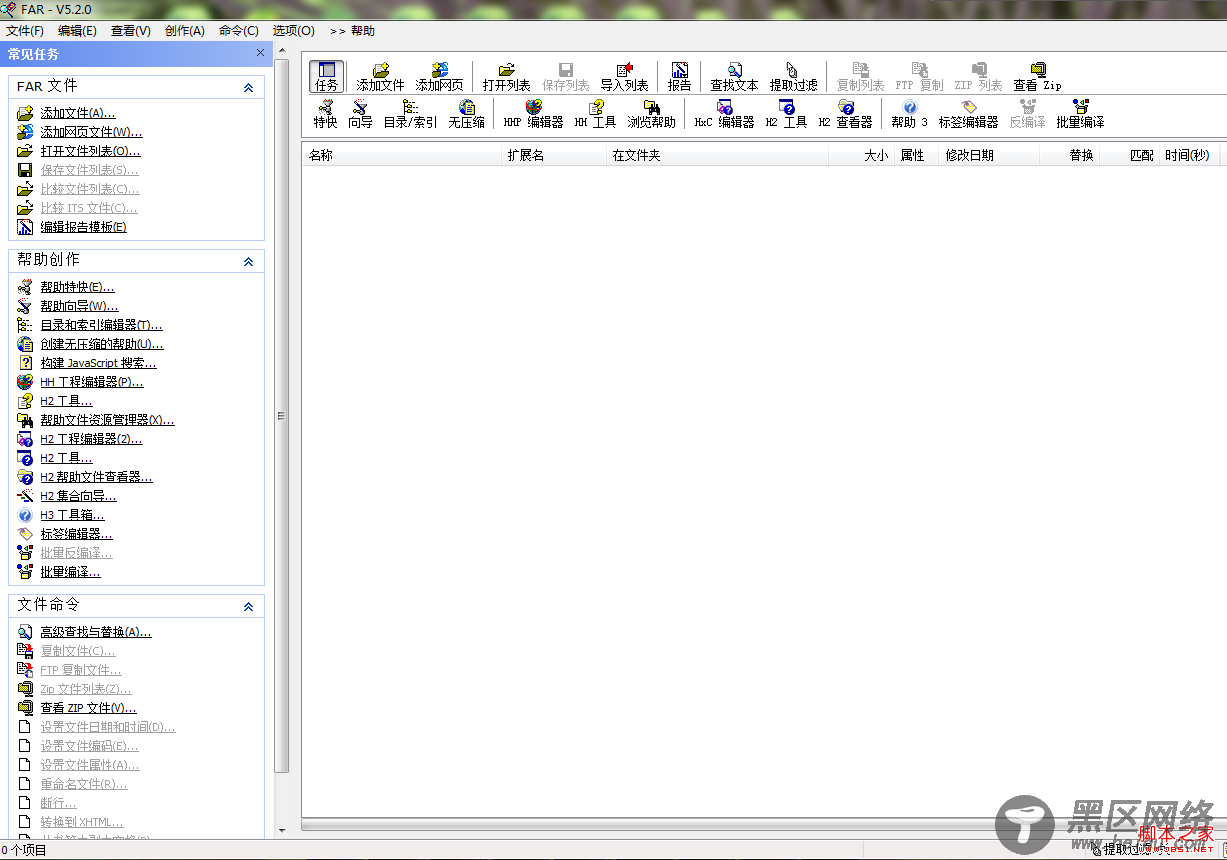Open H2 帮助文件查看器... link
The width and height of the screenshot is (1227, 860).
click(96, 477)
